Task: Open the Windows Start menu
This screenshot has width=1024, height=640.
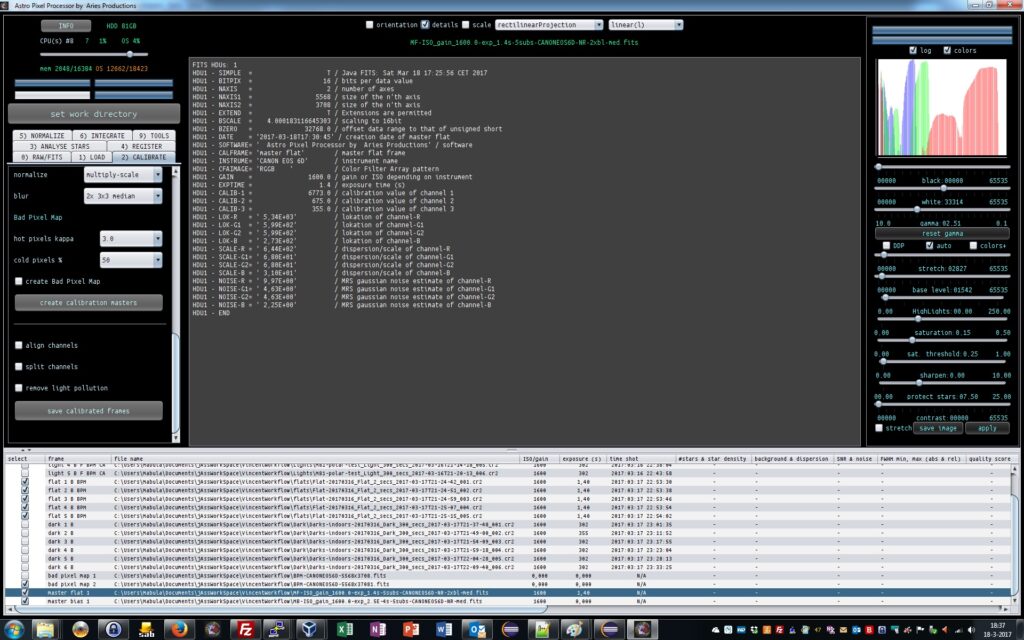Action: point(14,629)
